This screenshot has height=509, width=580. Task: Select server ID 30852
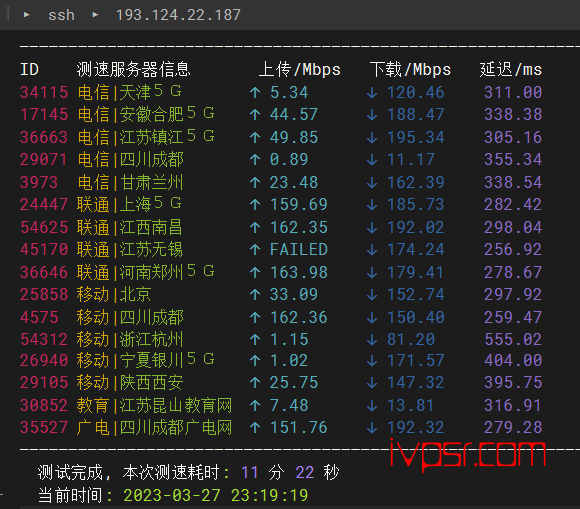tap(44, 405)
